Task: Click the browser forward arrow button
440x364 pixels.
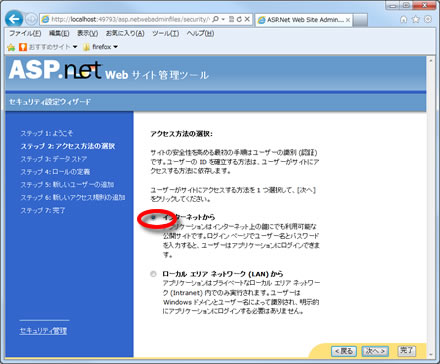Action: point(31,19)
